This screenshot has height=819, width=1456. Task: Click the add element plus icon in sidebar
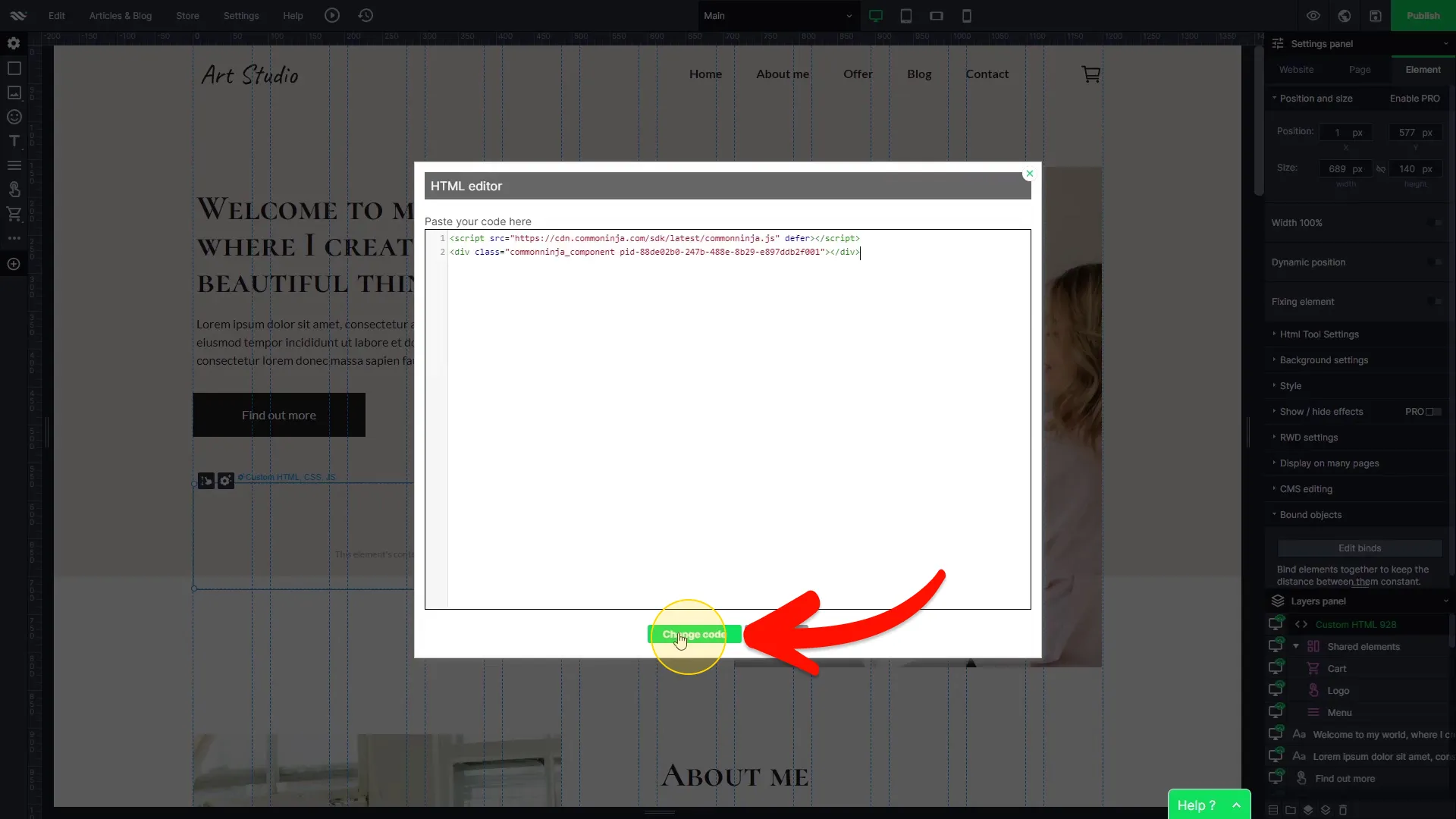click(14, 264)
